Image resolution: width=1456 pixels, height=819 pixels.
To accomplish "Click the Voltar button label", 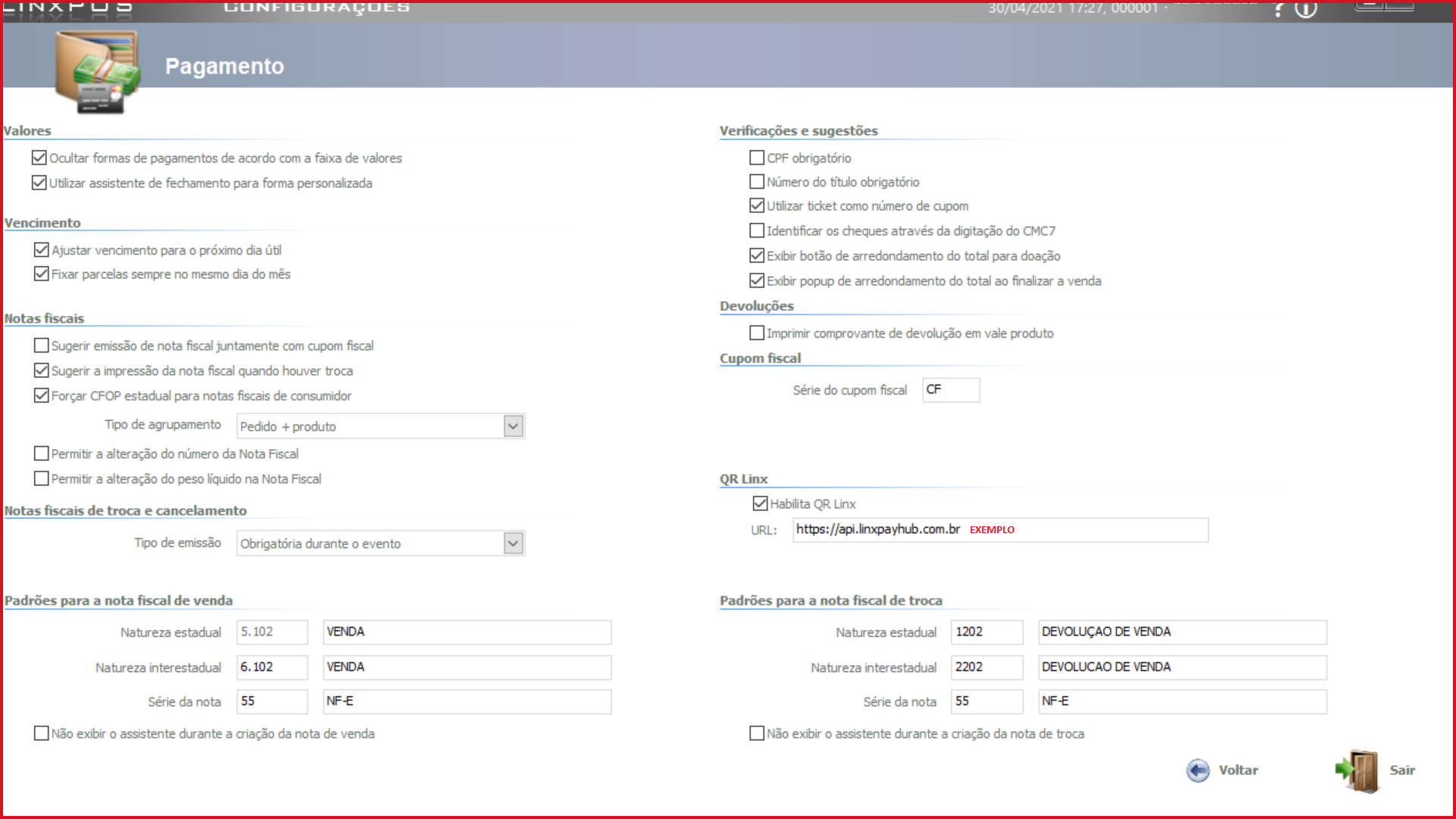I will click(1238, 770).
